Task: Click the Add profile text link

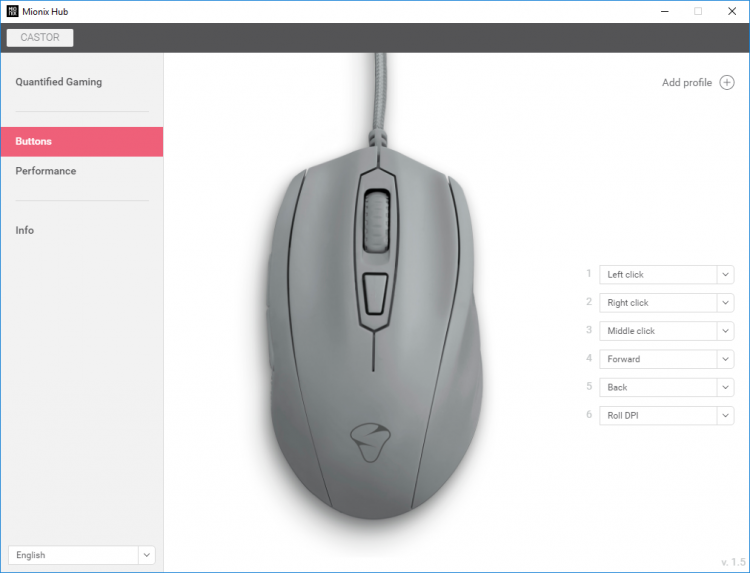Action: tap(687, 82)
